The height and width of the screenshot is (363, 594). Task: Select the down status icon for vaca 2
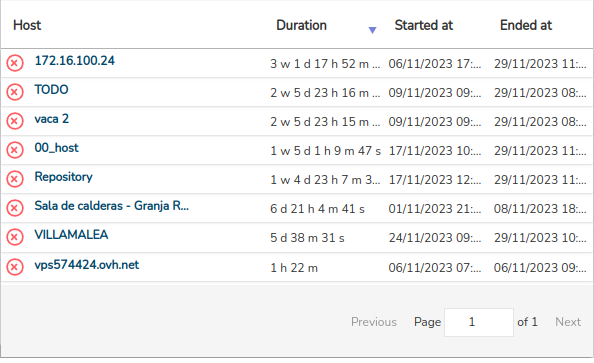tap(15, 121)
